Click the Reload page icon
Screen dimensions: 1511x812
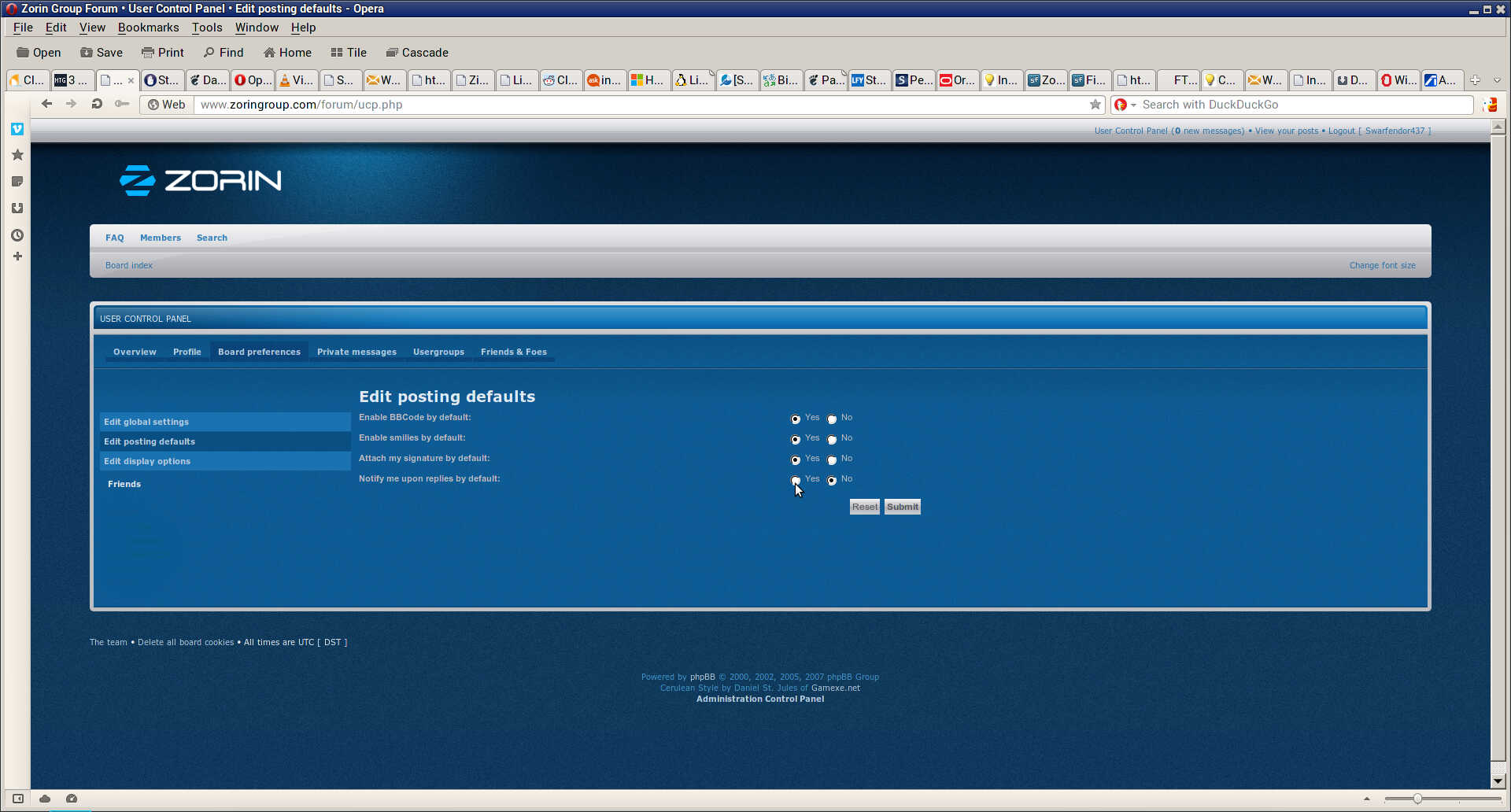96,104
